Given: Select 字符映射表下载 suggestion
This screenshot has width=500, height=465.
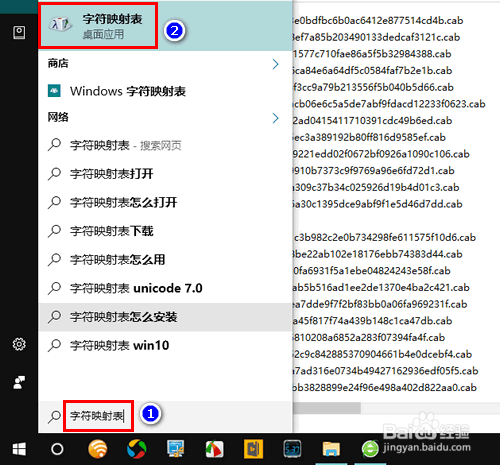Looking at the screenshot, I should pyautogui.click(x=165, y=231).
